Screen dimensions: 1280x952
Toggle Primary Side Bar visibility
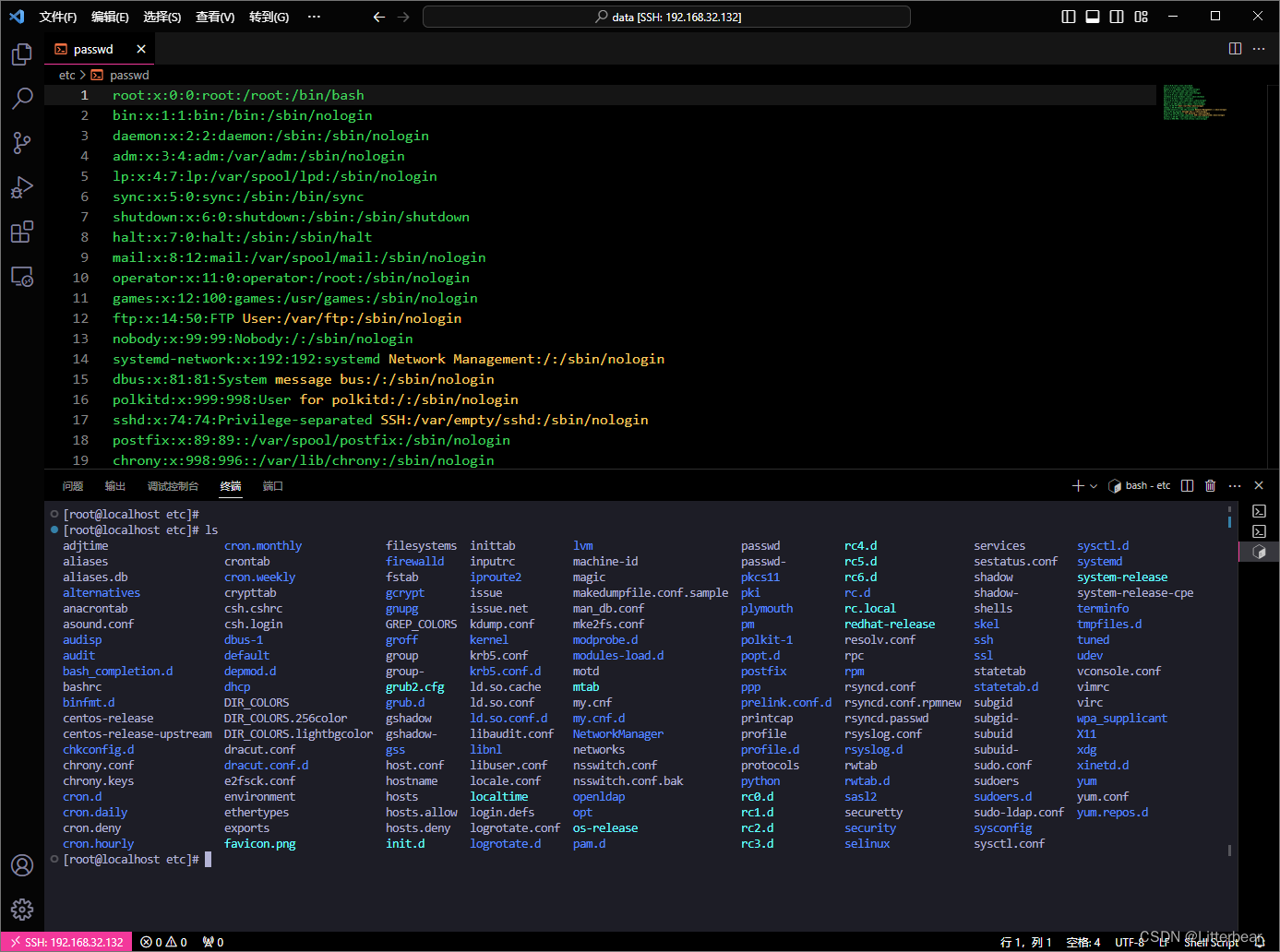click(x=1068, y=16)
